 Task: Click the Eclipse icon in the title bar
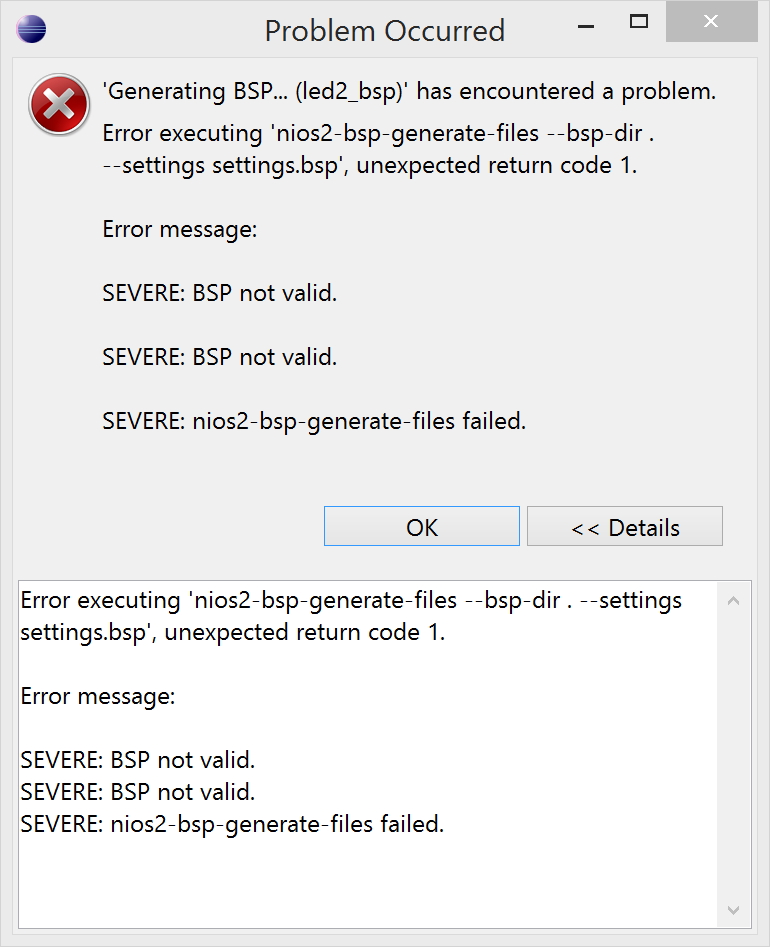pos(32,29)
